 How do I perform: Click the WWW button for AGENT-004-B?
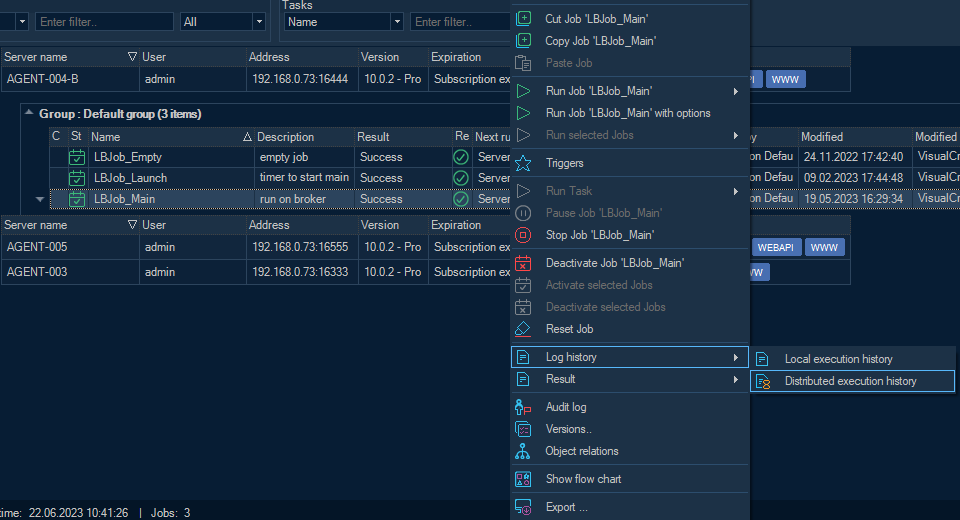click(x=785, y=79)
